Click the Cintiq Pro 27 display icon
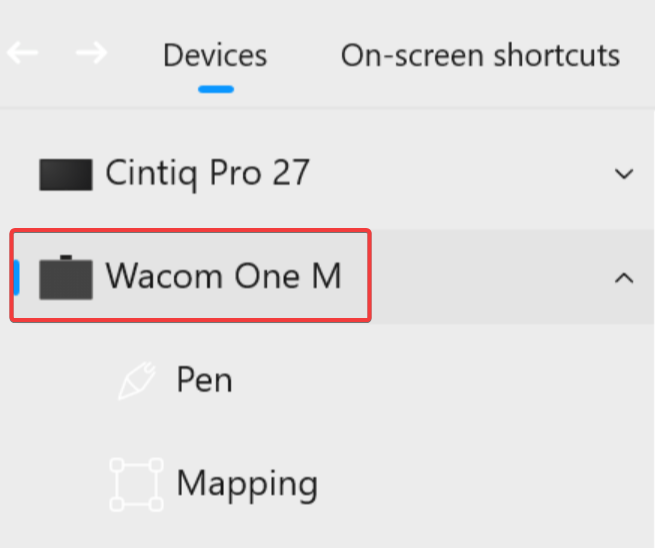The width and height of the screenshot is (655, 548). (x=65, y=175)
